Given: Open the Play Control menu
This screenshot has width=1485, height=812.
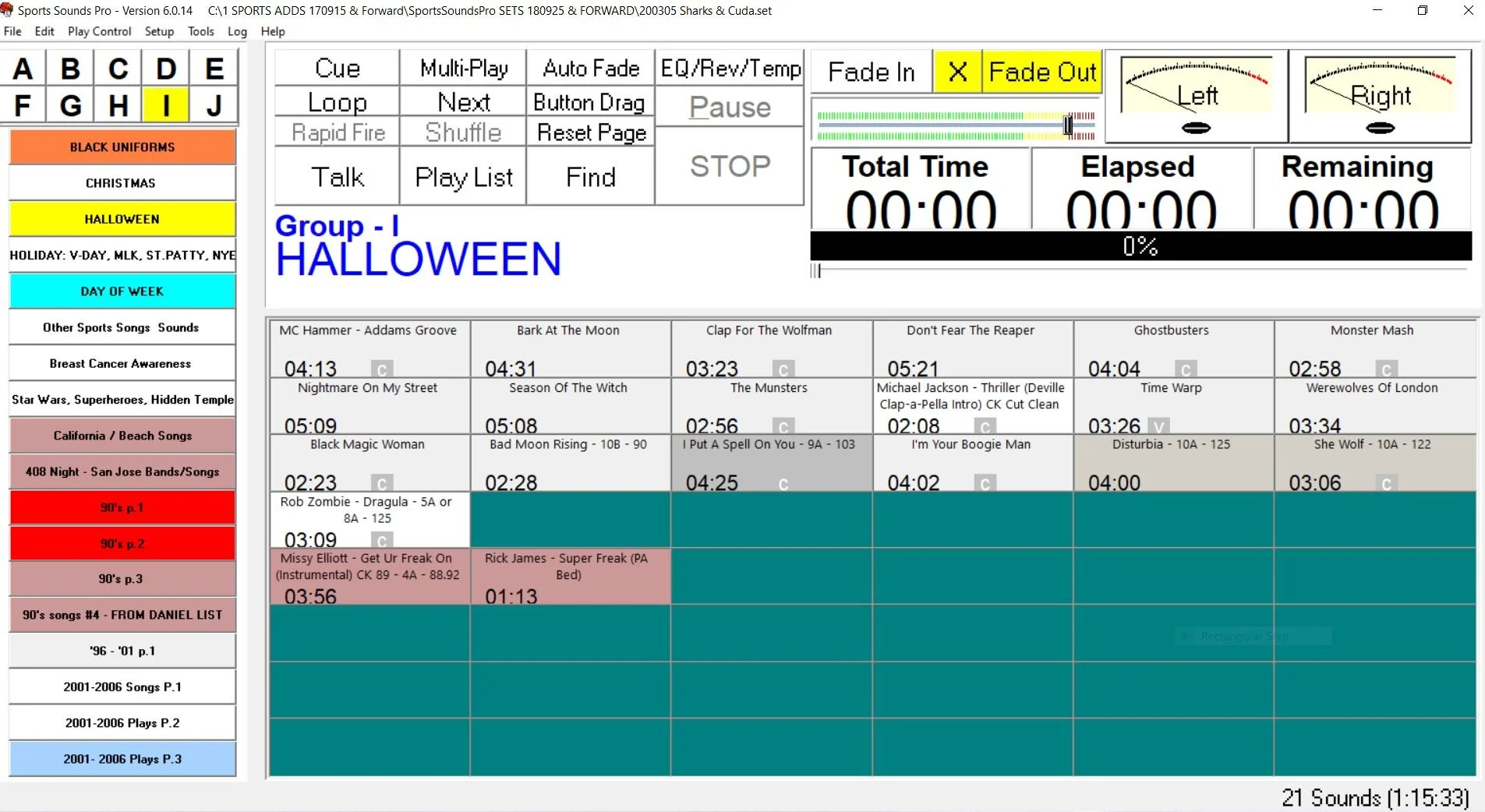Looking at the screenshot, I should click(99, 31).
